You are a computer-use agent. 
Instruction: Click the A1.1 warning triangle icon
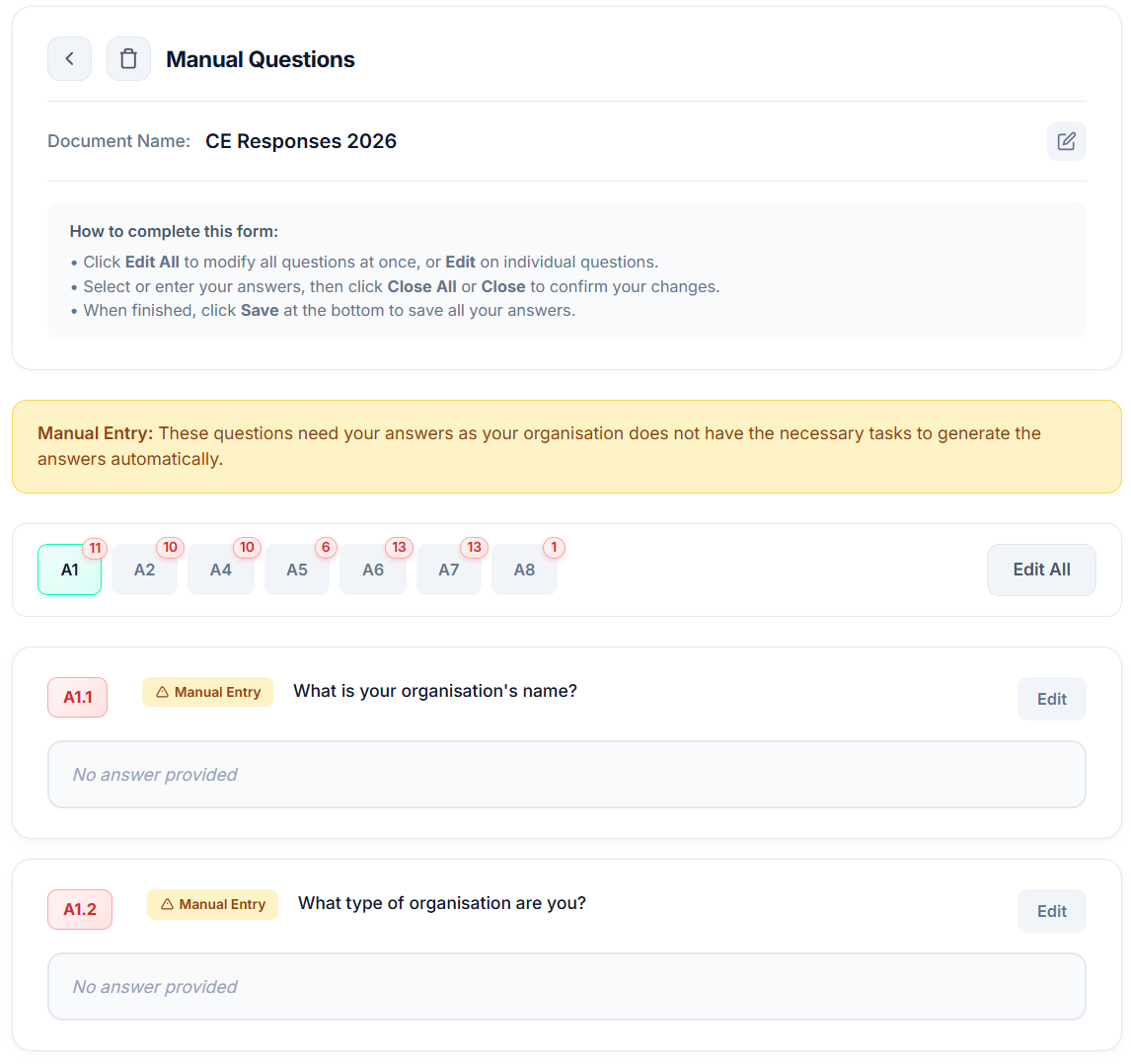[x=163, y=693]
